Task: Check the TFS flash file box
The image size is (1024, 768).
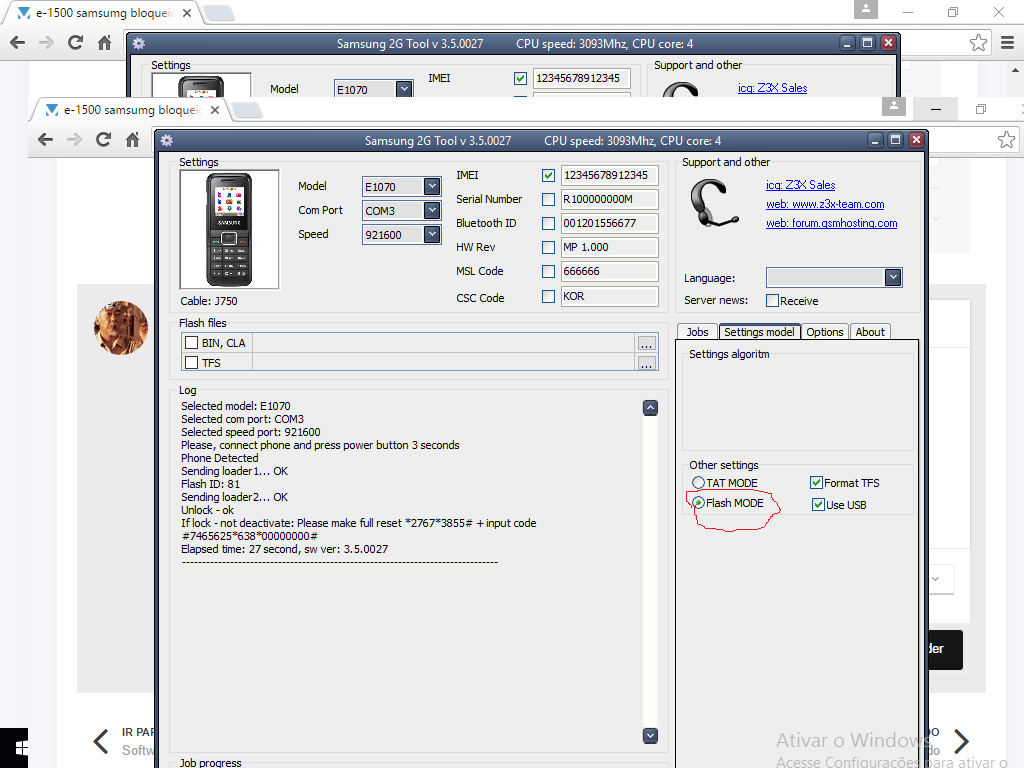Action: point(191,362)
